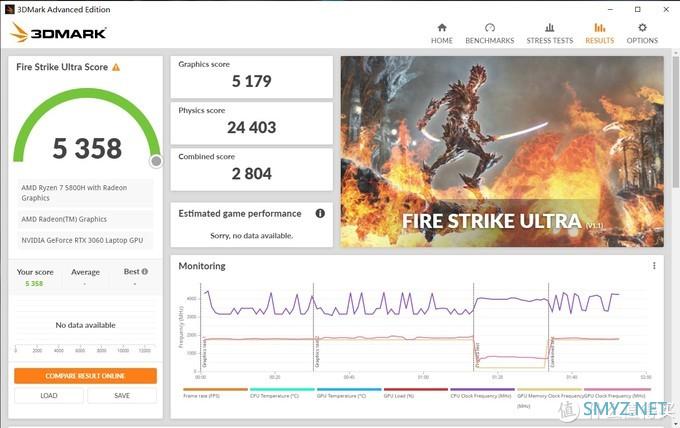Select the GPU Memory Clock Frequency legend swatch
680x428 pixels.
pos(549,389)
